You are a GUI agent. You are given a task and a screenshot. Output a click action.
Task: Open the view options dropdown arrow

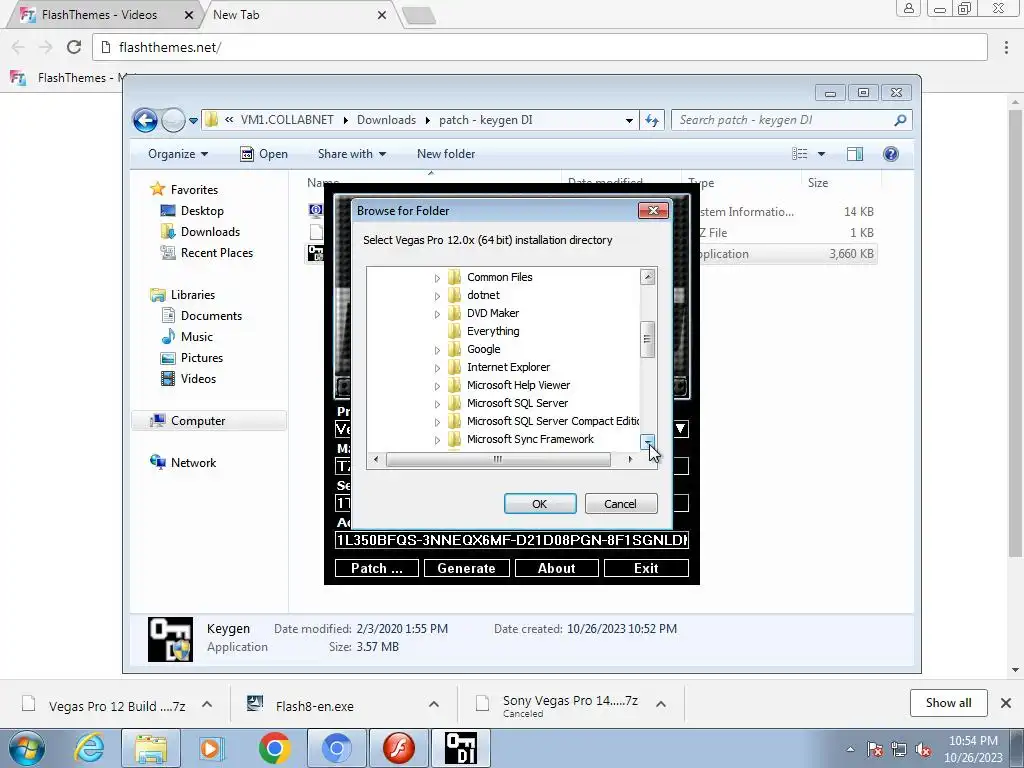(822, 154)
